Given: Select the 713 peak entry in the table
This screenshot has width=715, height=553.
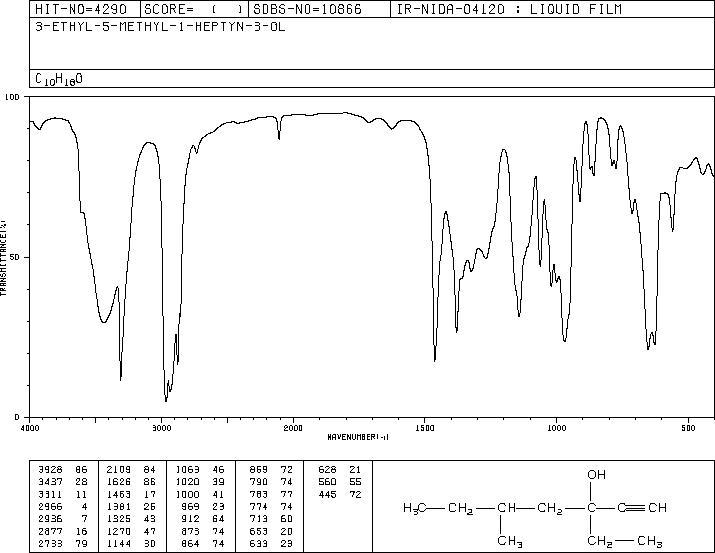Looking at the screenshot, I should (271, 519).
